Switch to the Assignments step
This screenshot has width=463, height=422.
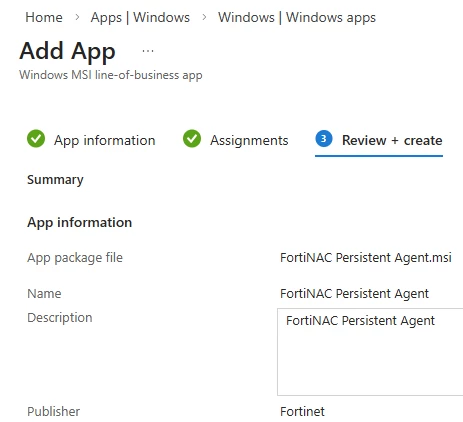click(249, 140)
